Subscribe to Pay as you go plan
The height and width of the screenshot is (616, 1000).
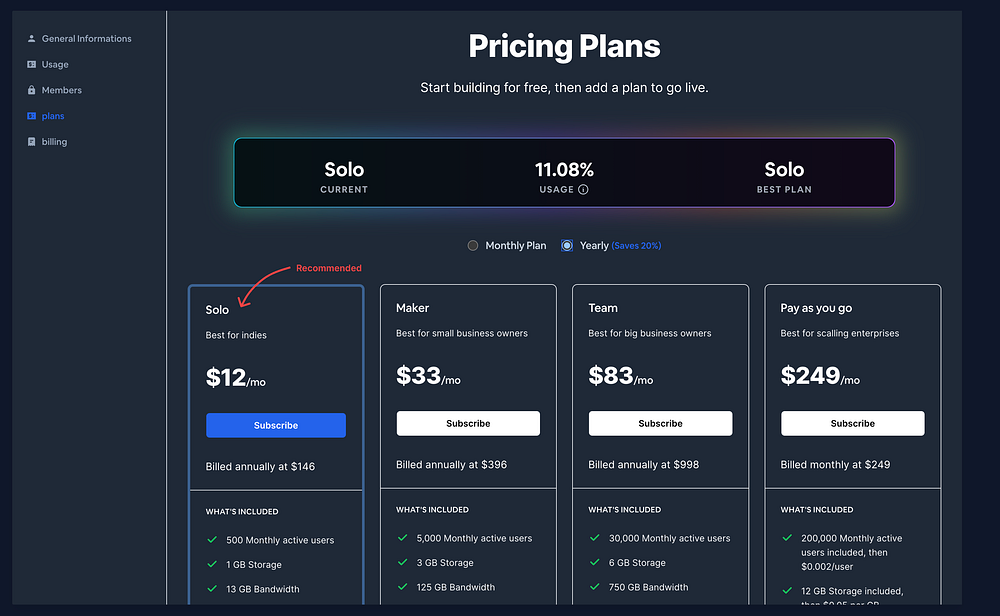coord(852,424)
